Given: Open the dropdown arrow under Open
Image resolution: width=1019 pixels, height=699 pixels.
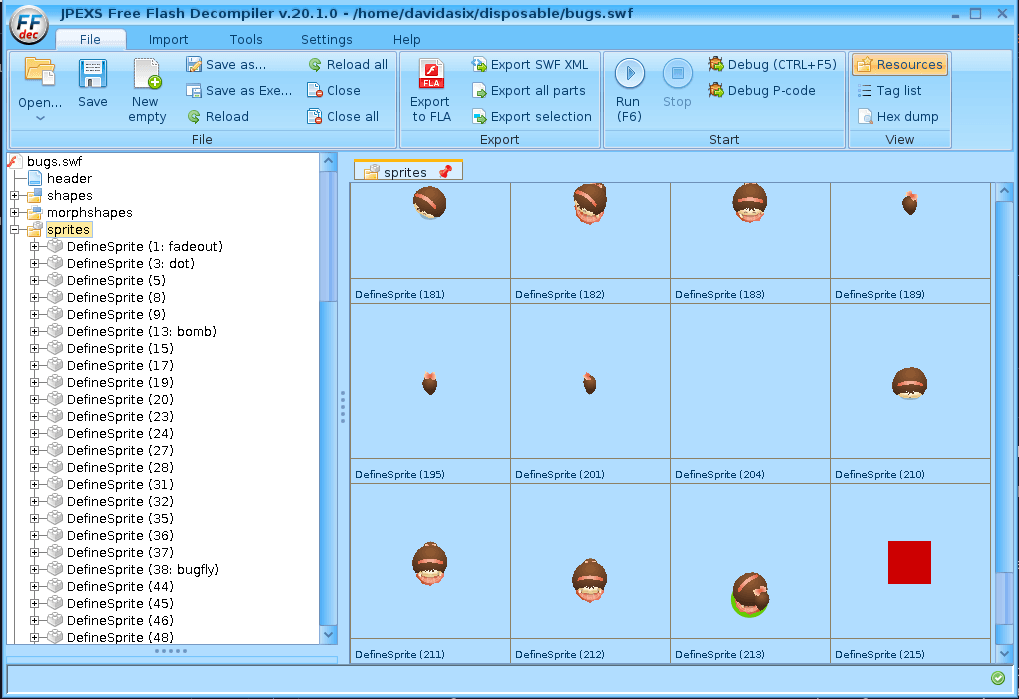Looking at the screenshot, I should [x=40, y=118].
